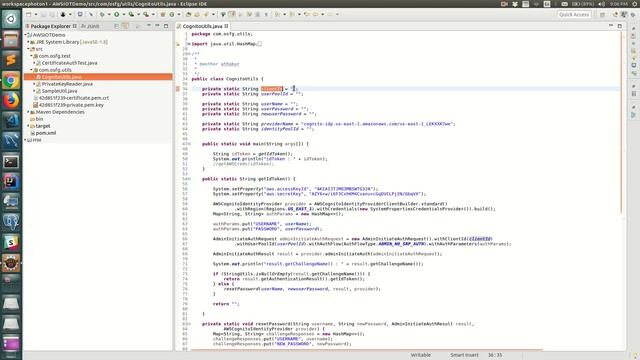Expand the JRE System Library node

coord(28,42)
